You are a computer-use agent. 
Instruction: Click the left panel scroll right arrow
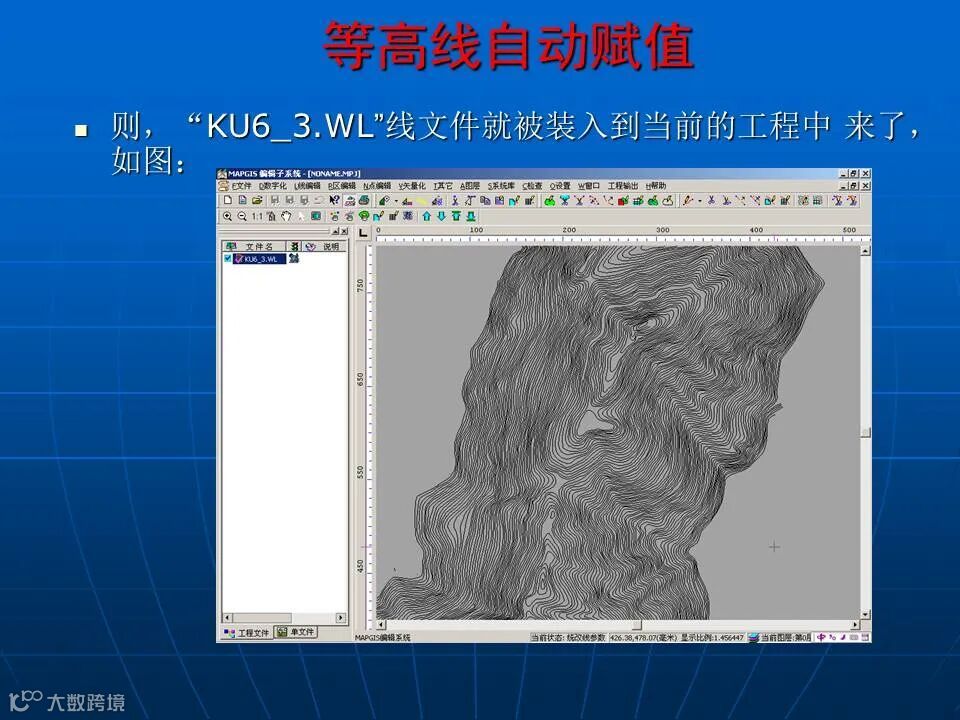click(341, 618)
